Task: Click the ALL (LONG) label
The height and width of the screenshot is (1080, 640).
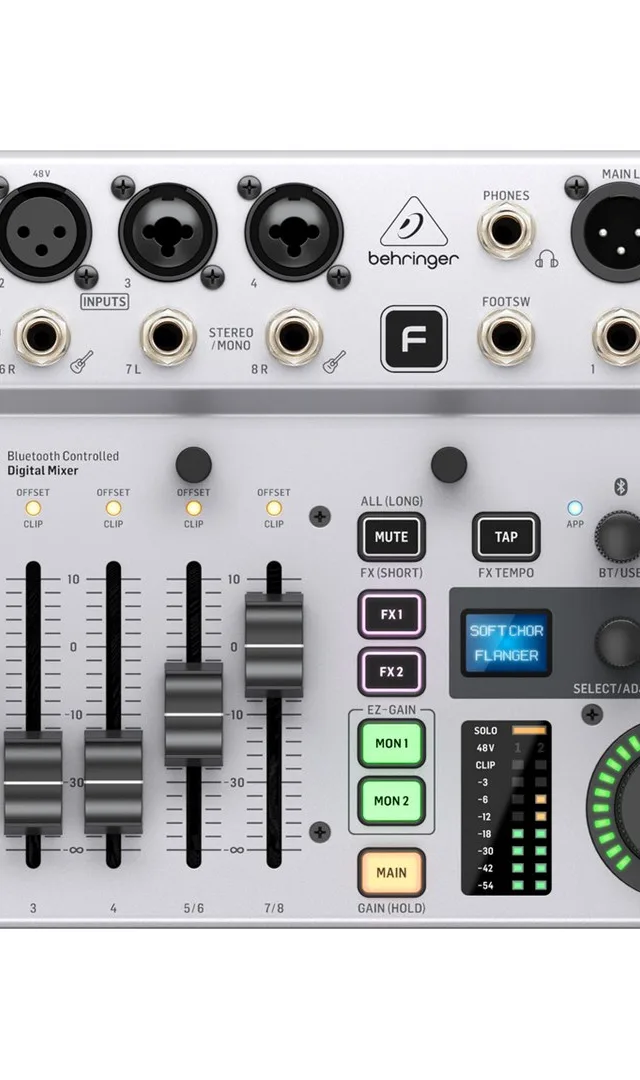Action: tap(391, 501)
